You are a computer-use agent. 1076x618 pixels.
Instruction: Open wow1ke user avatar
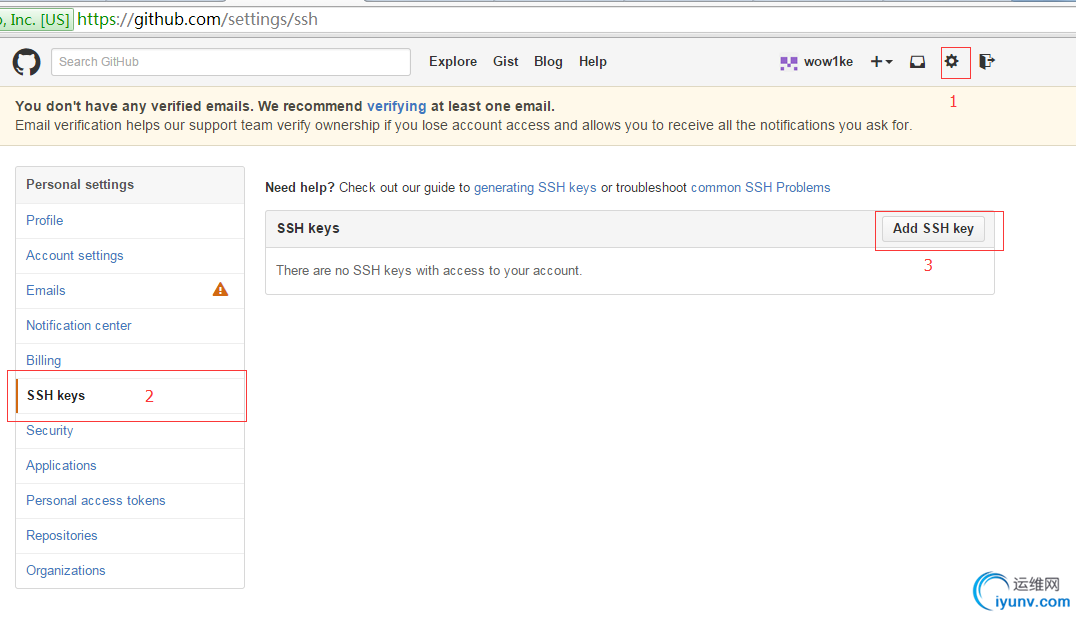click(788, 63)
